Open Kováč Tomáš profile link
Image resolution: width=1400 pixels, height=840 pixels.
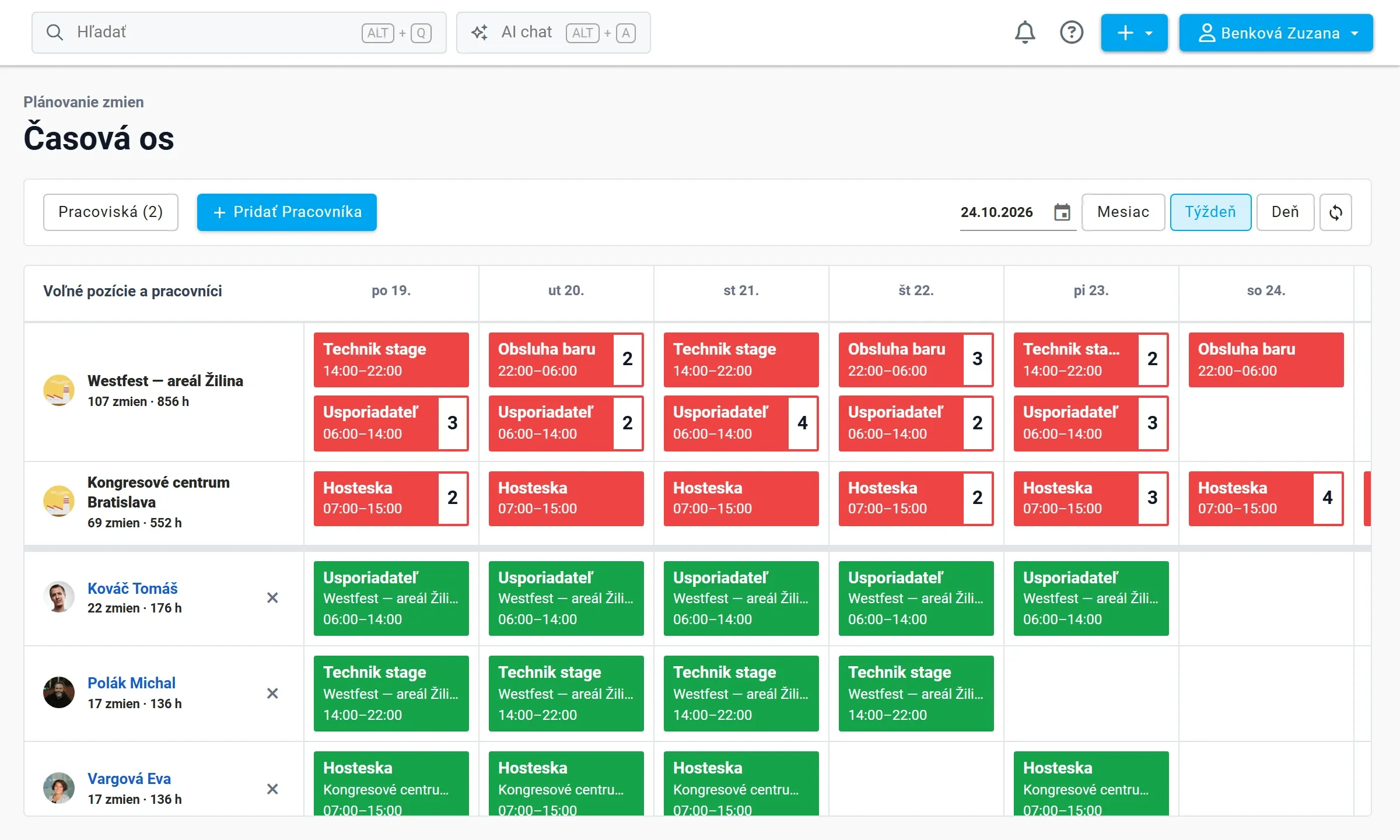tap(132, 589)
